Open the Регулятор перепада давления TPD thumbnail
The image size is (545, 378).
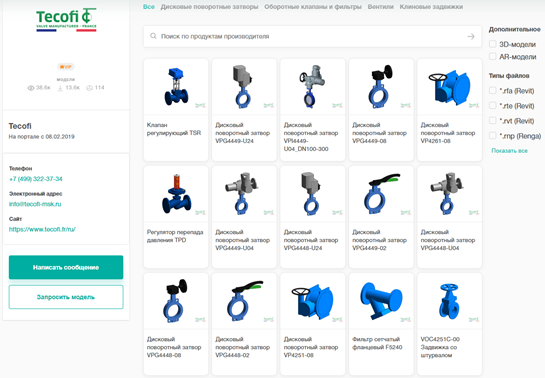point(176,194)
